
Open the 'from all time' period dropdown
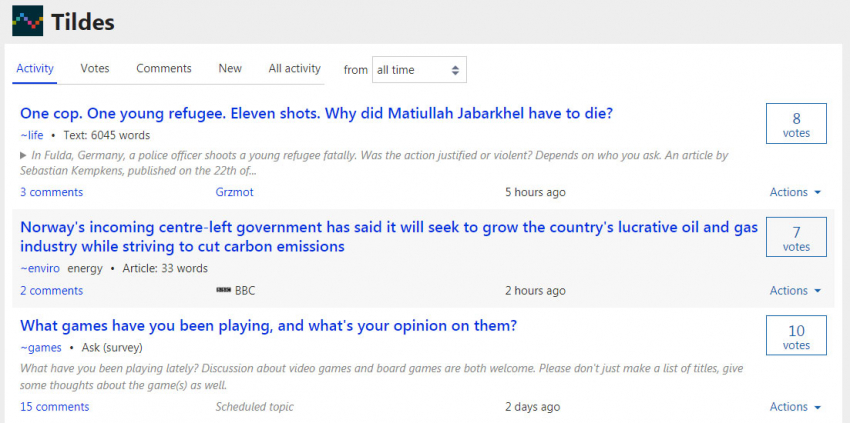tap(418, 70)
